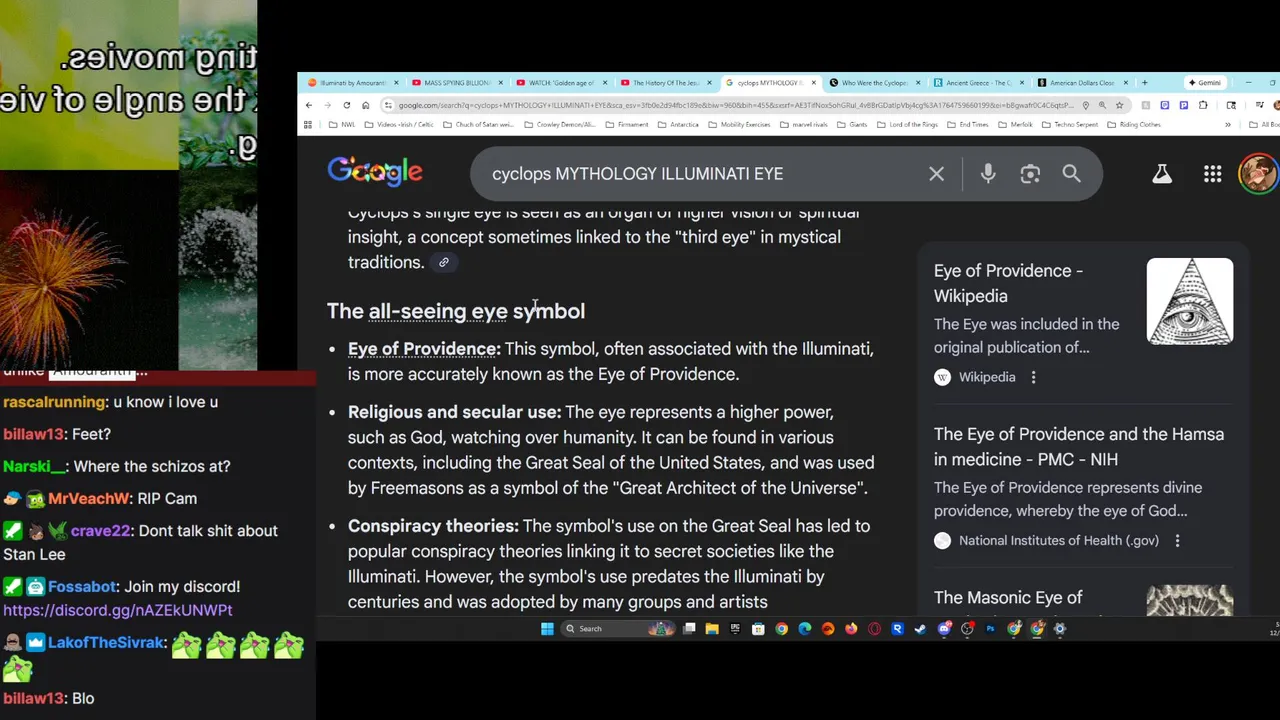
Task: Click chat username 'MrVeachW'
Action: tap(89, 499)
